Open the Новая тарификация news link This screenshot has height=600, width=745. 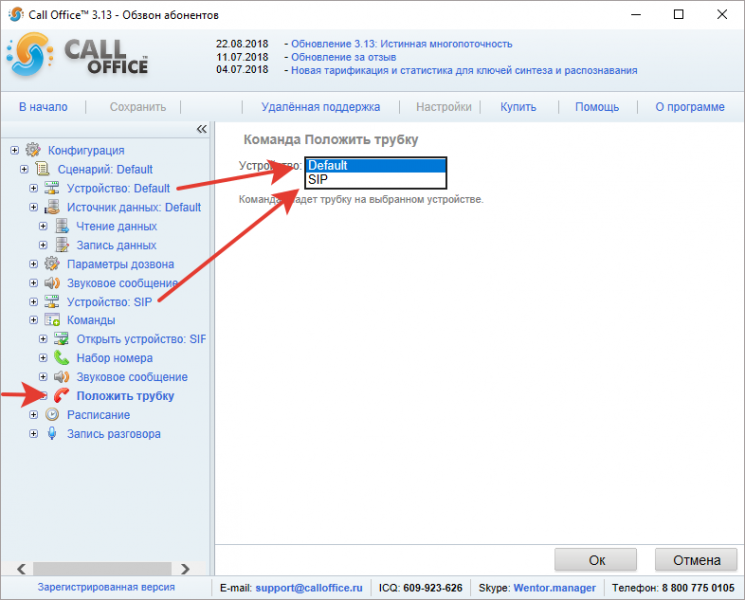tap(464, 70)
